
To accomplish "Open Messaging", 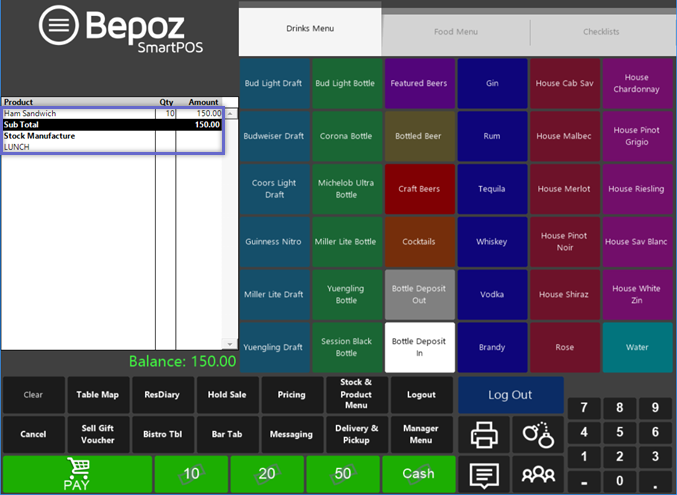I will click(x=291, y=435).
